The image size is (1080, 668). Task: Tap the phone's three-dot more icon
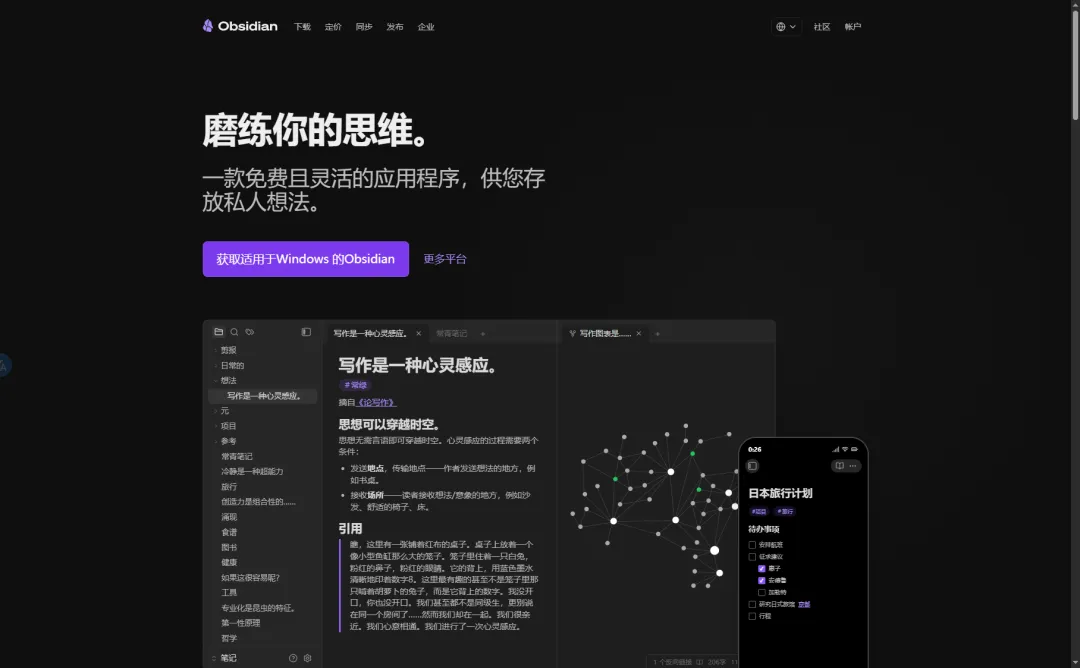tap(853, 466)
